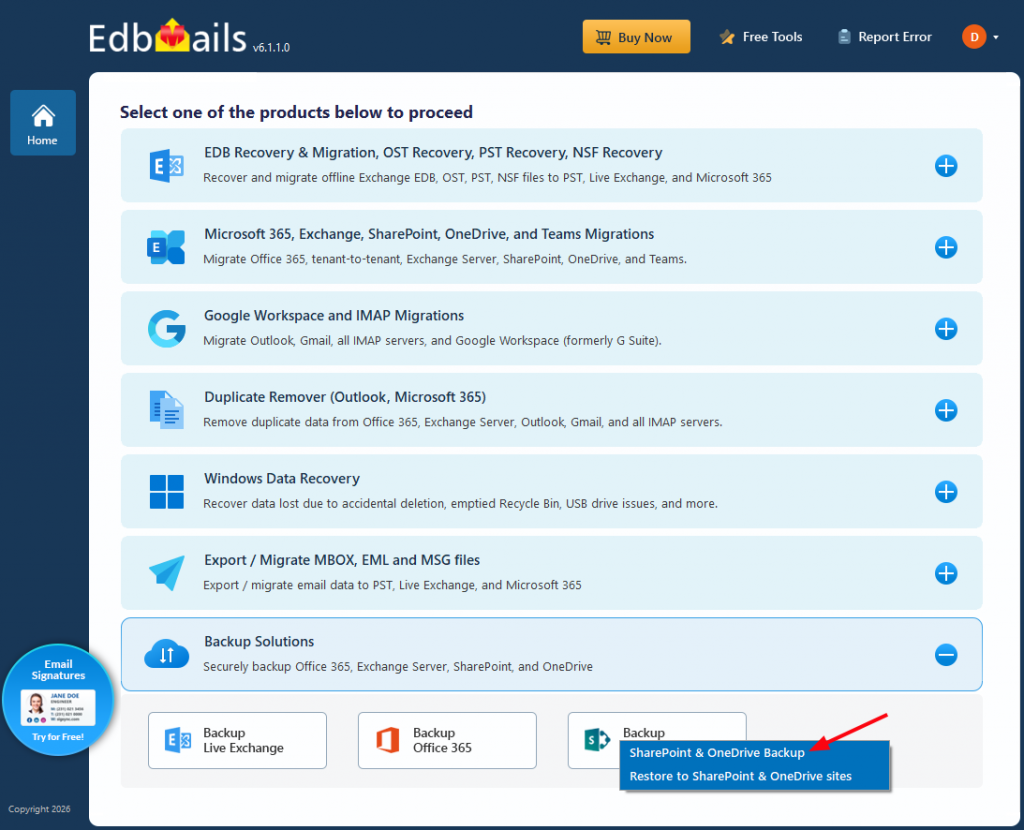Expand EDB Recovery & Migration plus button
The width and height of the screenshot is (1024, 830).
coord(946,166)
